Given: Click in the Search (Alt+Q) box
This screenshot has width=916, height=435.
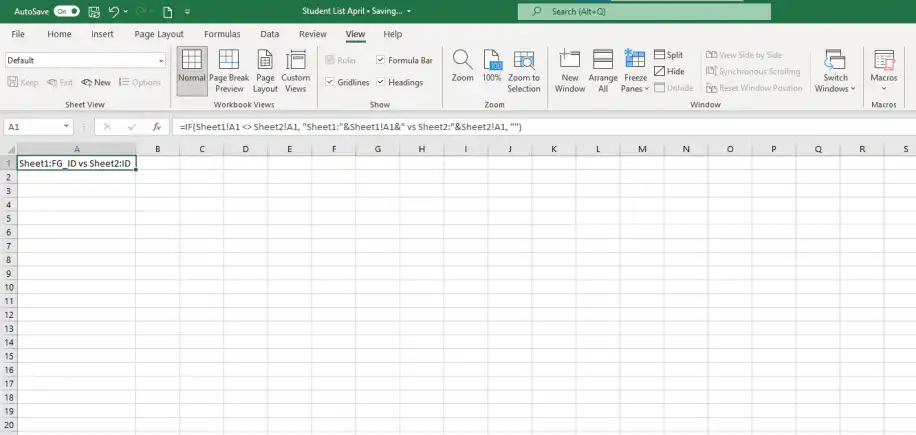Looking at the screenshot, I should (644, 11).
